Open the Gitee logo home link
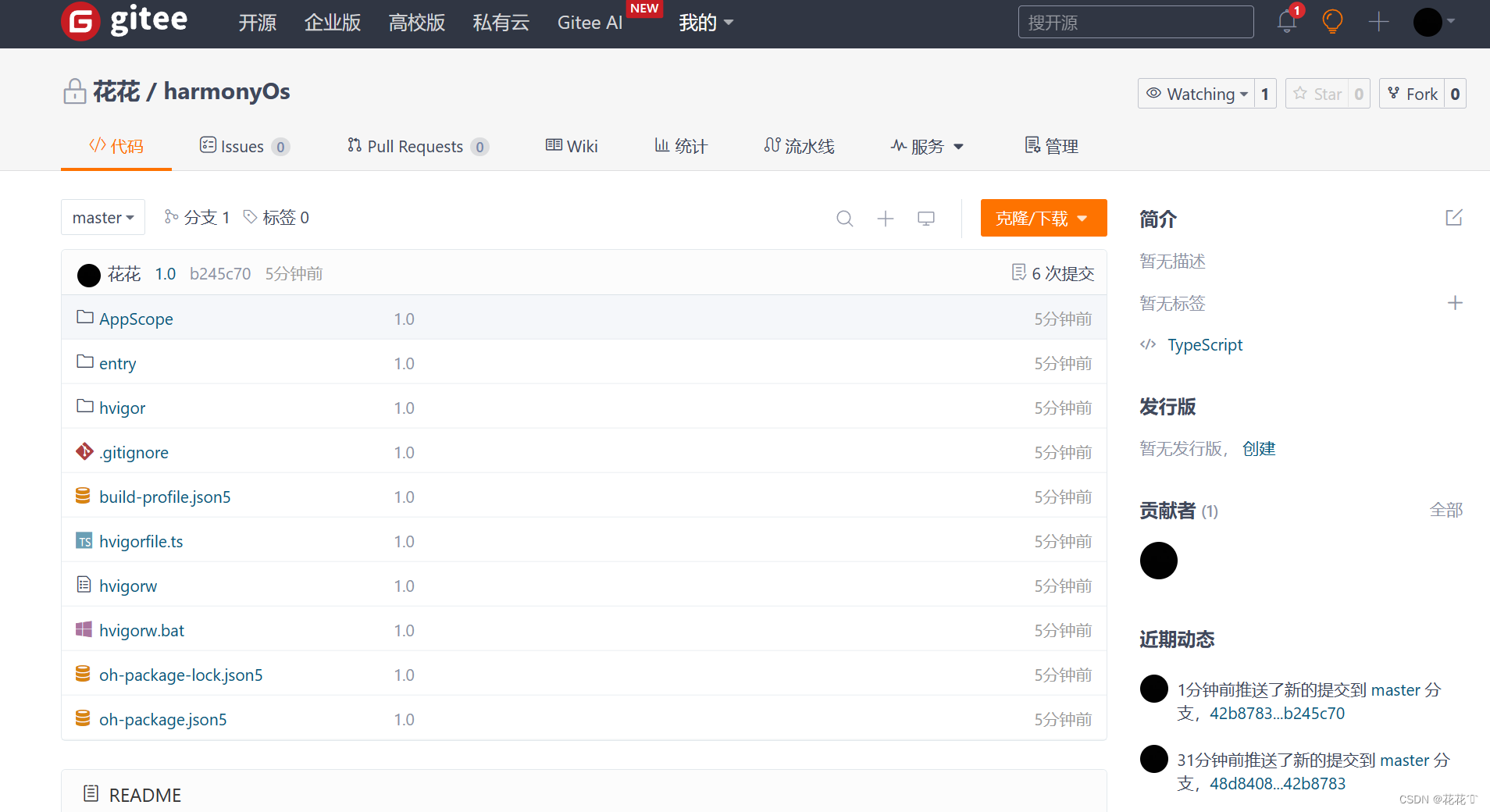1490x812 pixels. [x=124, y=21]
